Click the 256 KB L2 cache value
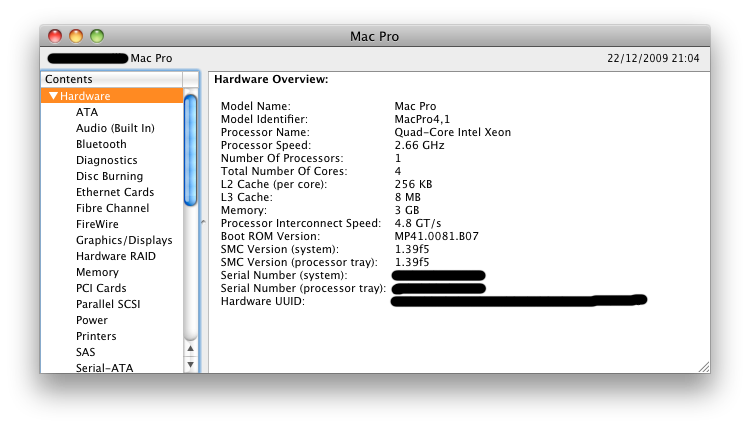 pos(413,184)
